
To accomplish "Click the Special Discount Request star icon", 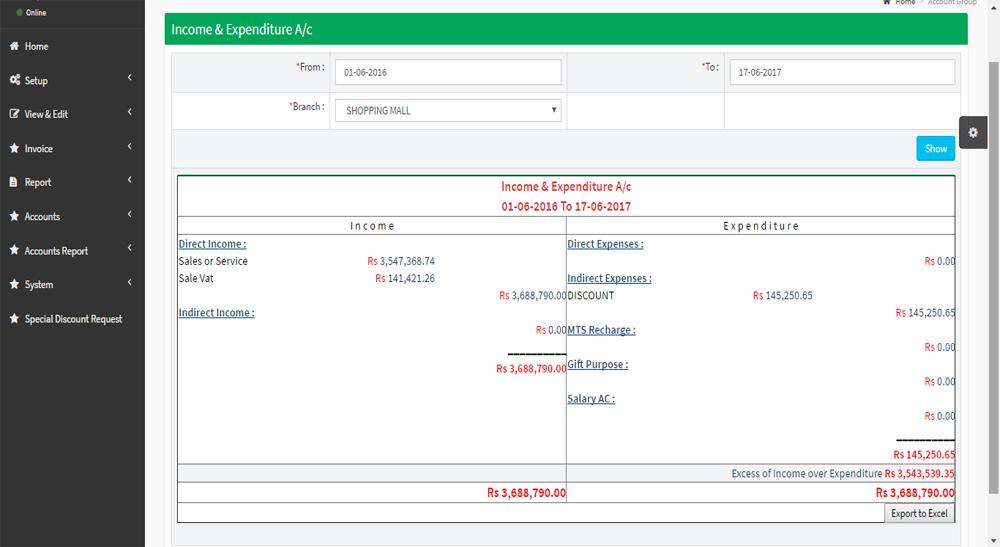I will (x=14, y=318).
